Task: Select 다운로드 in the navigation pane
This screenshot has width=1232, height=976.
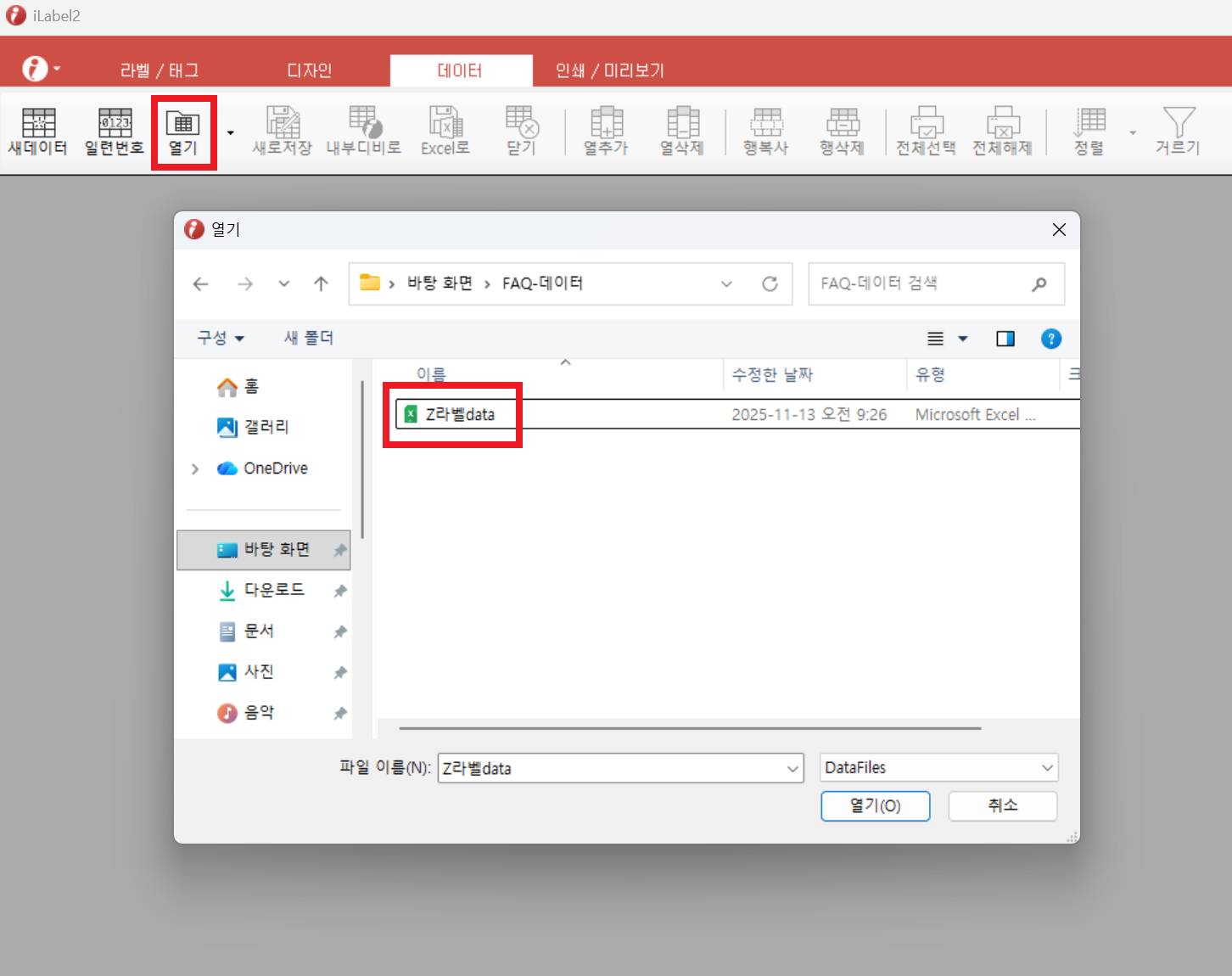Action: point(273,590)
